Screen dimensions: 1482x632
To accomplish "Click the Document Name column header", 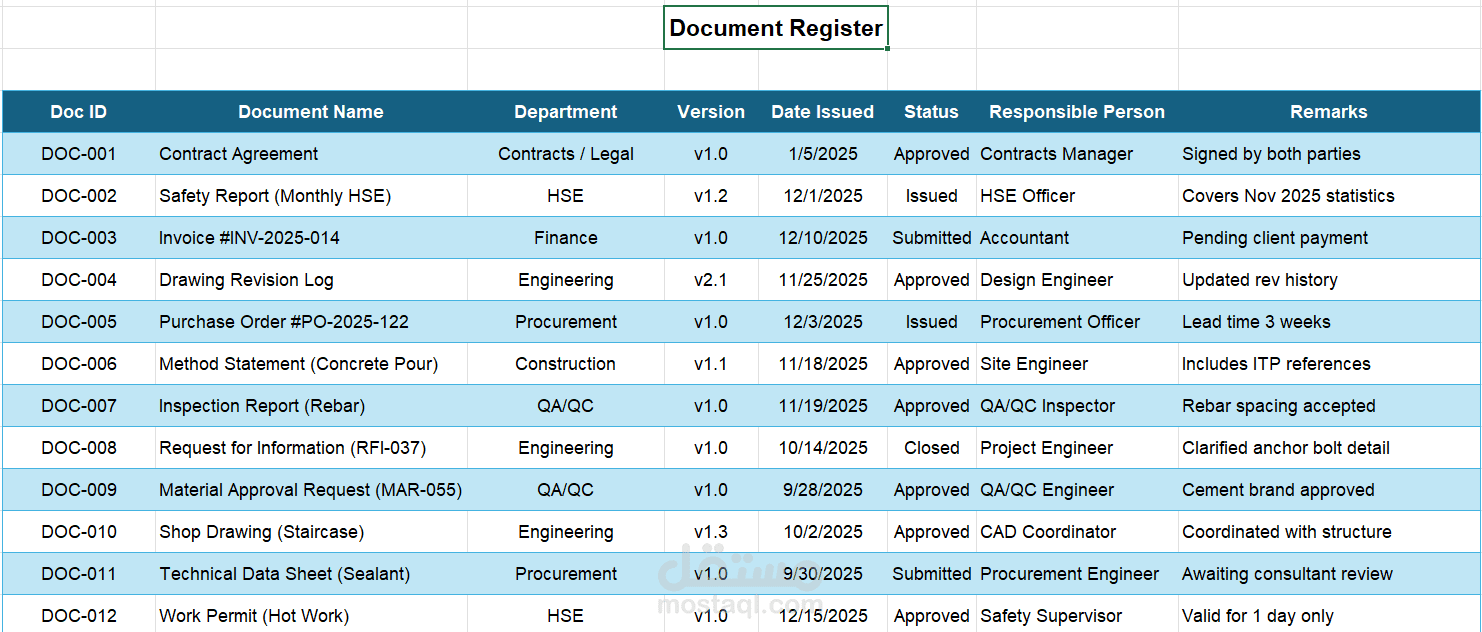I will click(311, 112).
